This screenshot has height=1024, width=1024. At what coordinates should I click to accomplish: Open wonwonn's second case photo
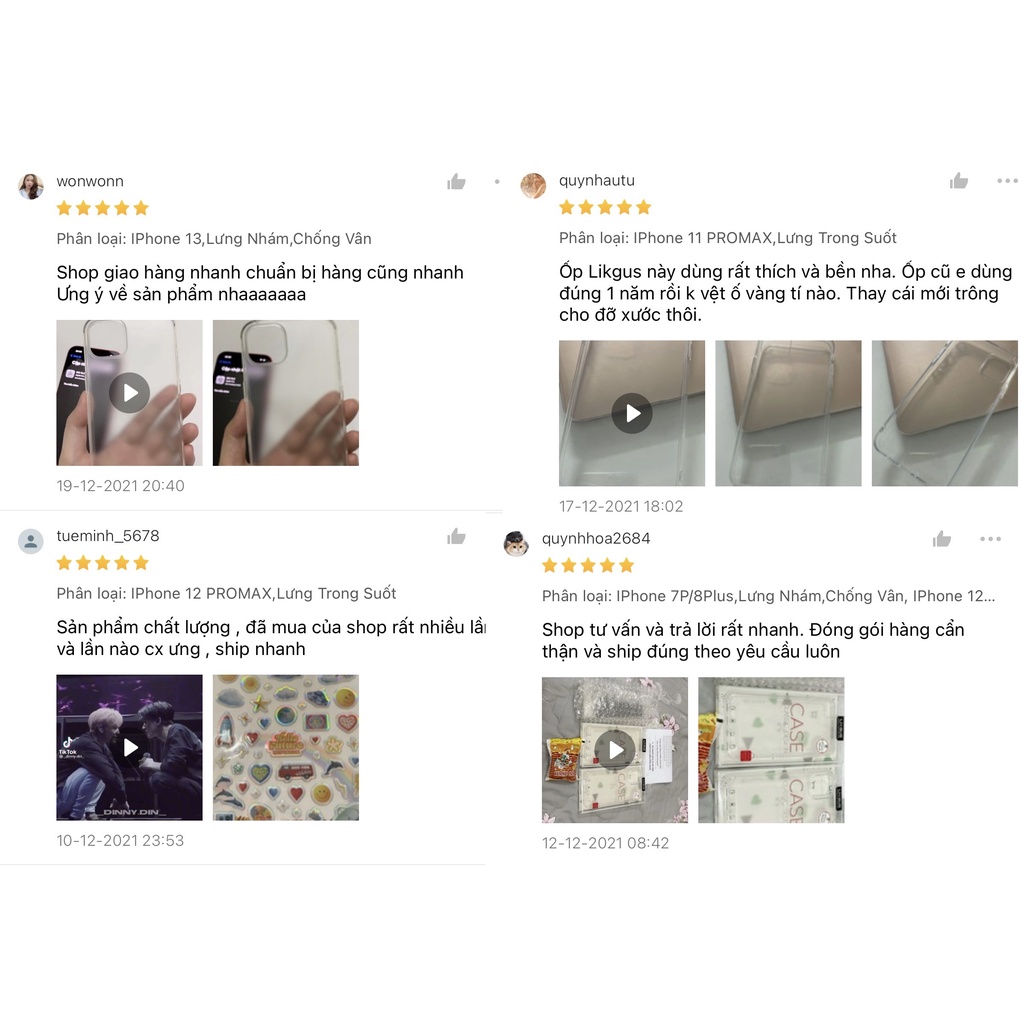pyautogui.click(x=285, y=392)
